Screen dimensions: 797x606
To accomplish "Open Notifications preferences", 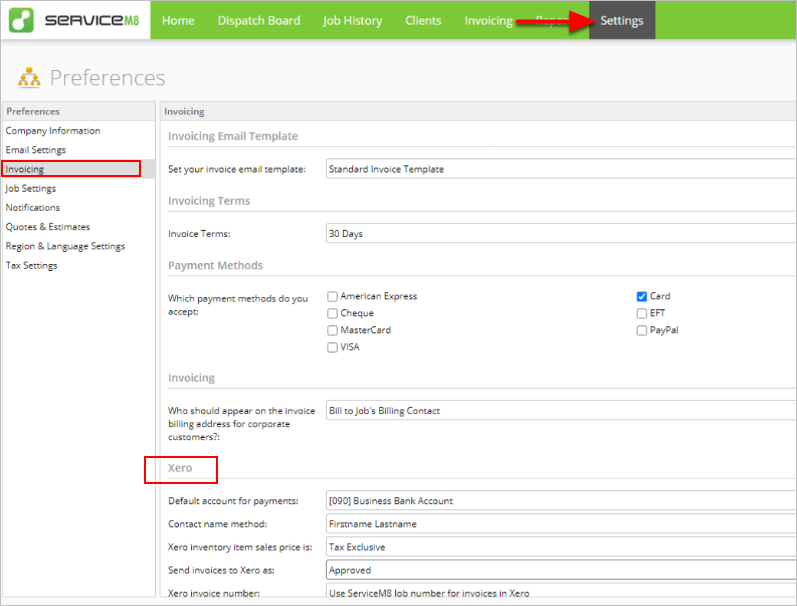I will (x=33, y=207).
